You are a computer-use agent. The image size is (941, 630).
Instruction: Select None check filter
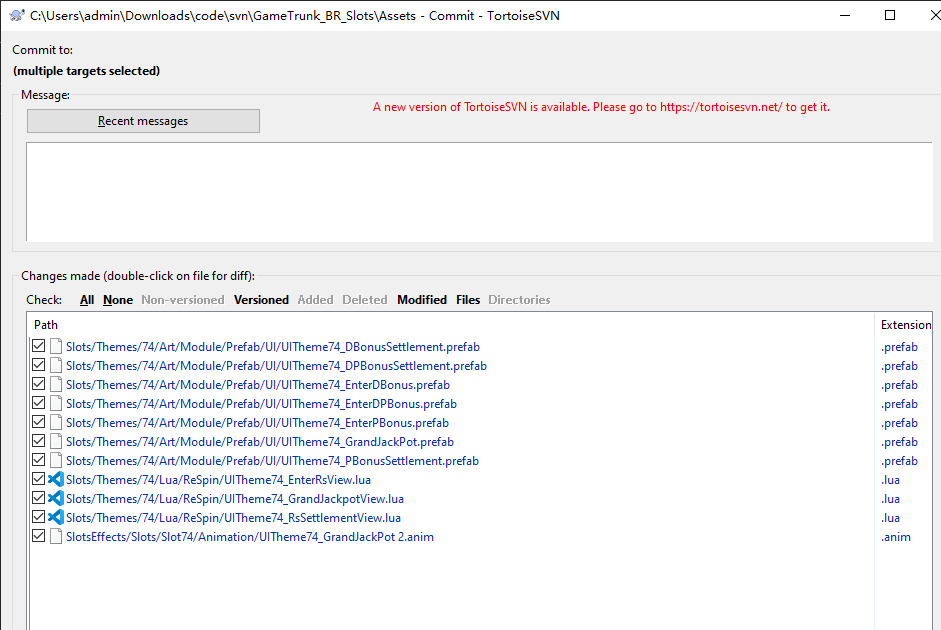(x=118, y=300)
